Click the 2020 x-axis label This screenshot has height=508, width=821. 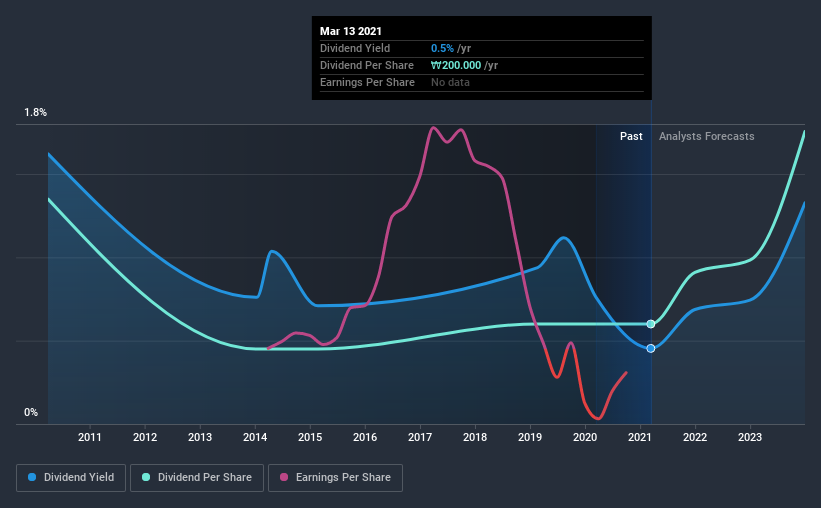point(585,437)
